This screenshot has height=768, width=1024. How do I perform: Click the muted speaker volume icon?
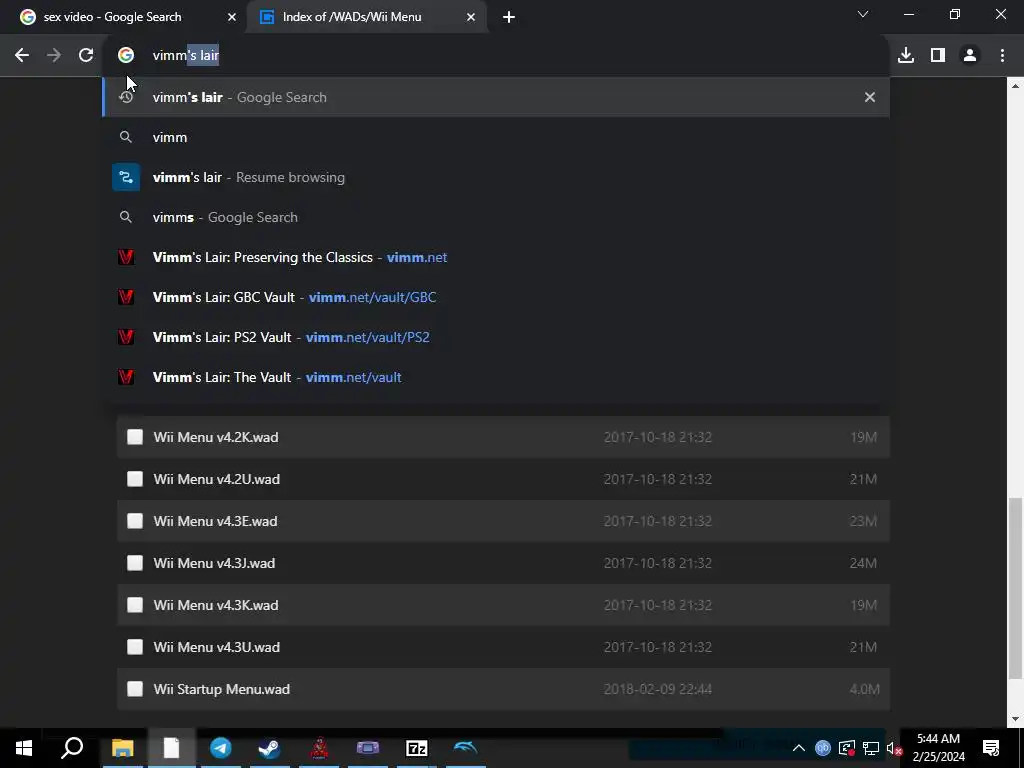pos(895,748)
